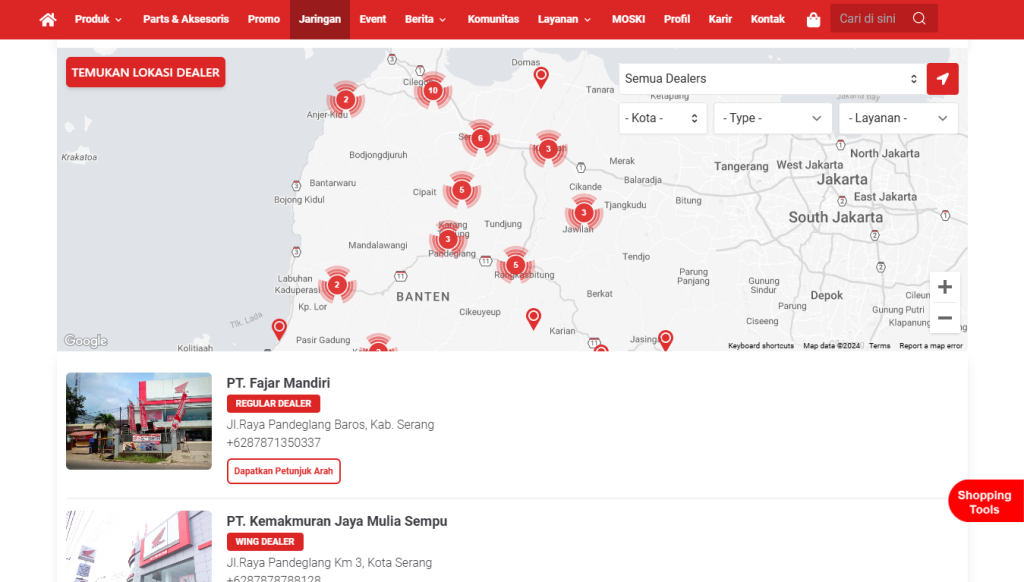Go to the Promo menu item

tap(264, 19)
